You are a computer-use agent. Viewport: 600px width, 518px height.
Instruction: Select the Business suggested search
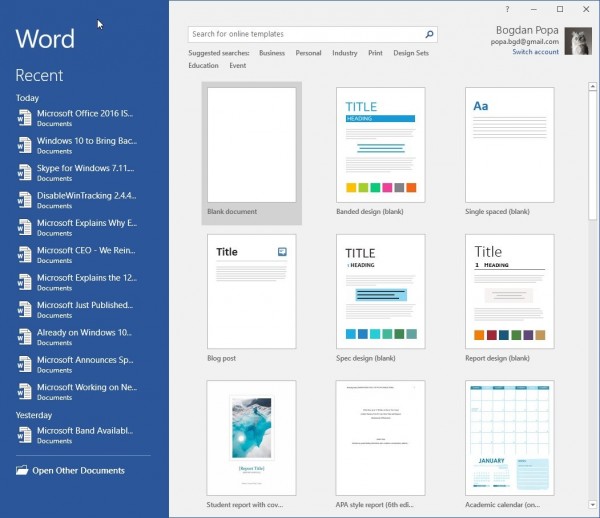tap(272, 53)
